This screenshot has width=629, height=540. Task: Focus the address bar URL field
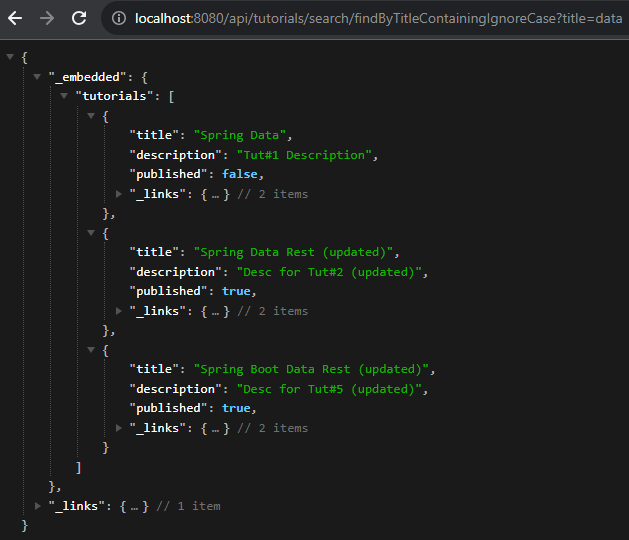pyautogui.click(x=378, y=18)
